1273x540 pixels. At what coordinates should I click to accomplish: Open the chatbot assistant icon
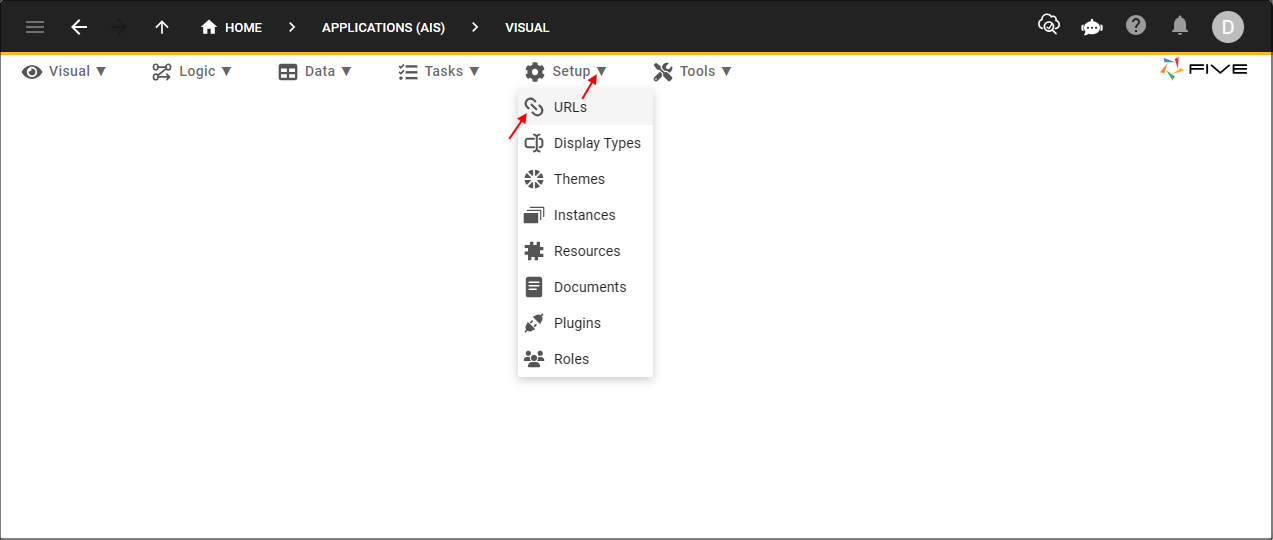(1092, 27)
